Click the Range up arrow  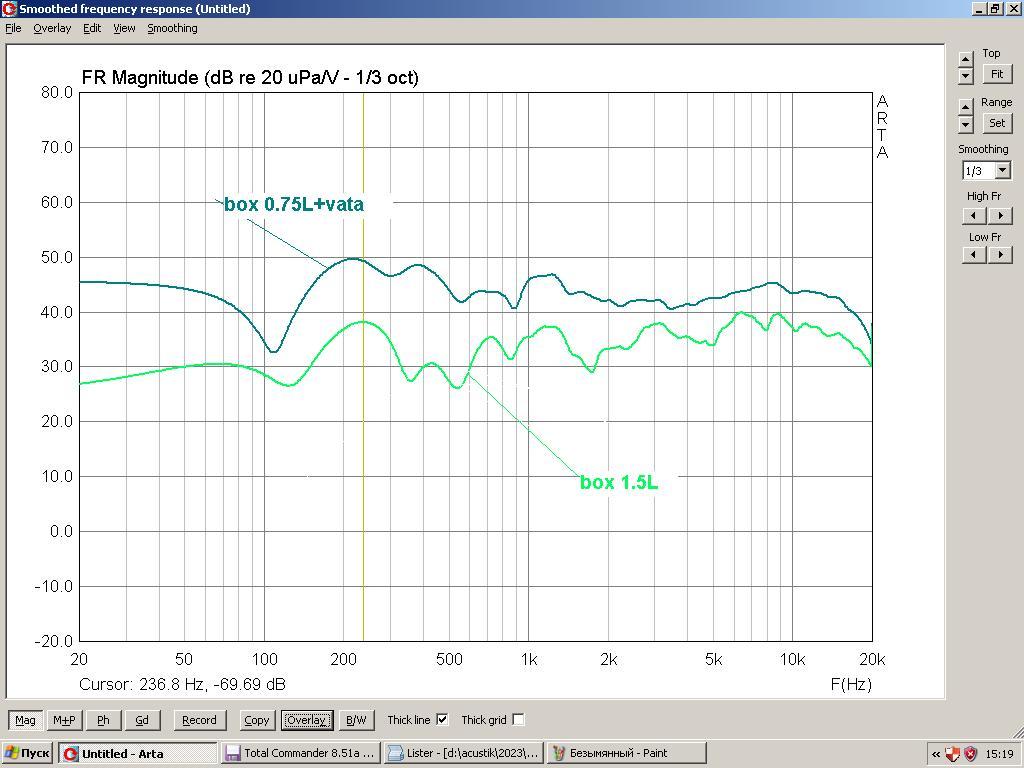[x=966, y=107]
